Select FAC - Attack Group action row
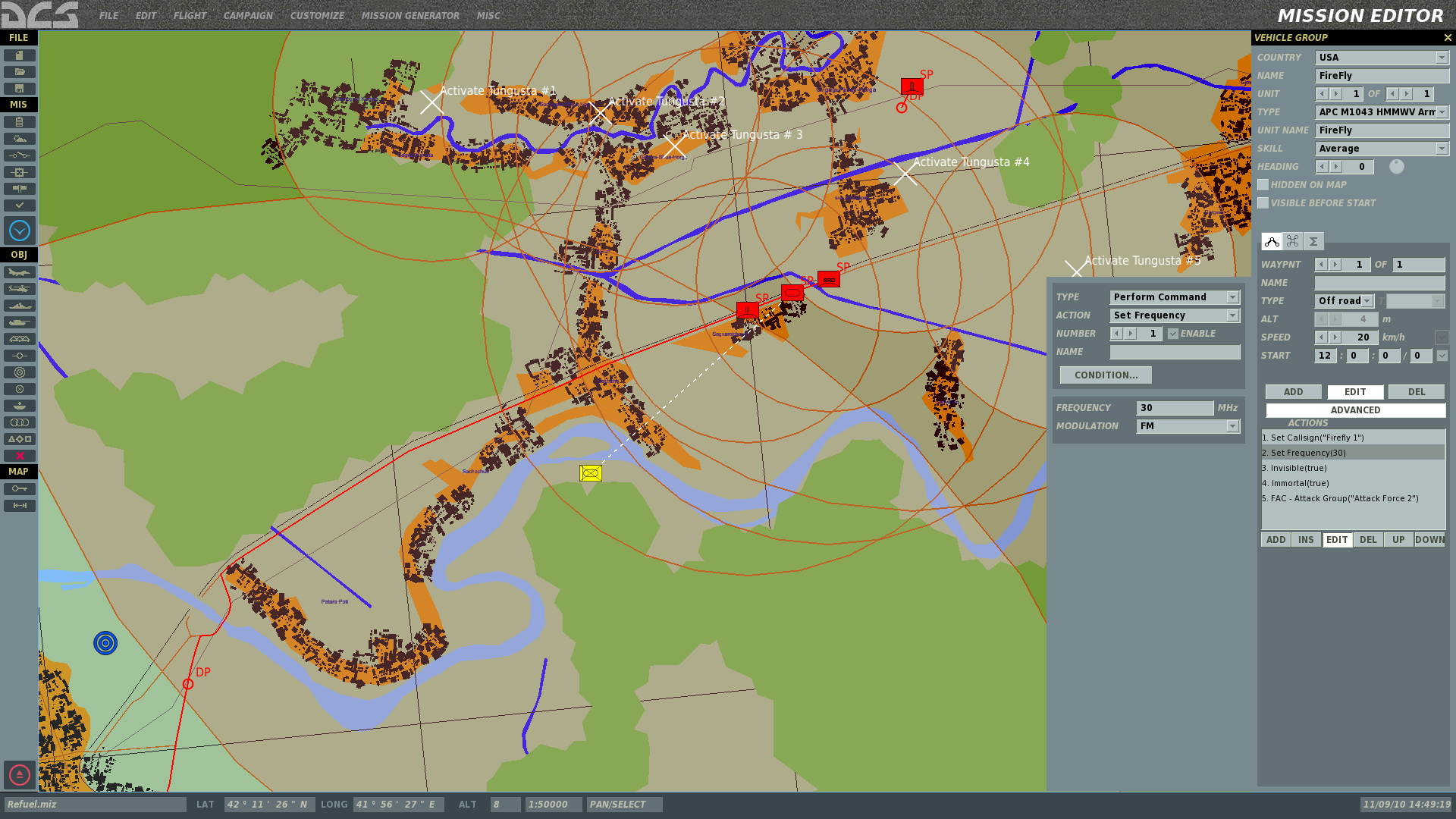This screenshot has width=1456, height=819. click(1353, 498)
